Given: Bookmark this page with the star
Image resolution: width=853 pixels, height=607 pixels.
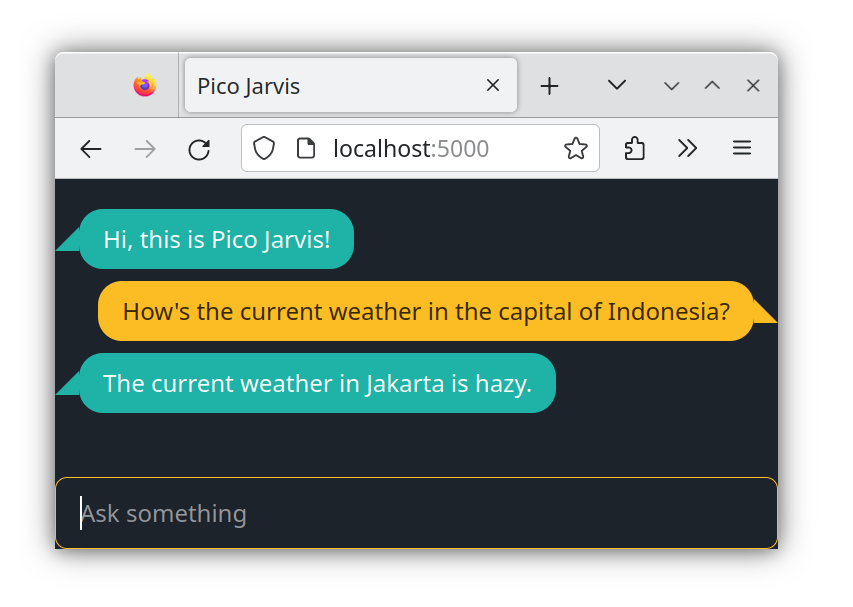Looking at the screenshot, I should pyautogui.click(x=576, y=148).
